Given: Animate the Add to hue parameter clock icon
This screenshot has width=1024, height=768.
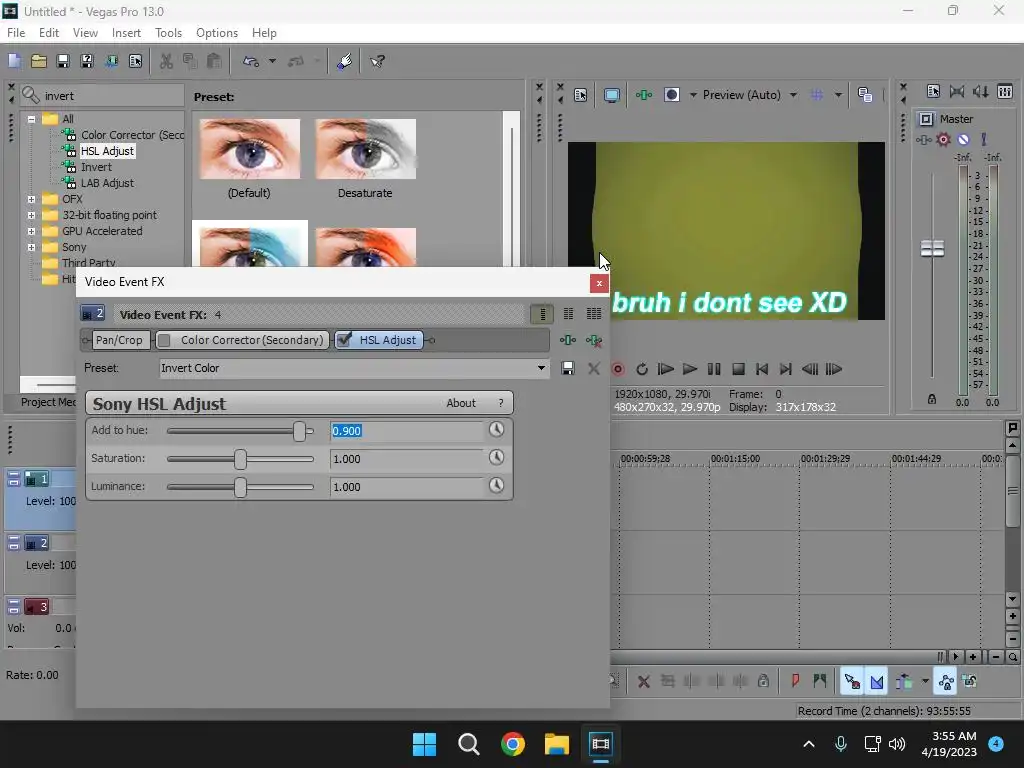Looking at the screenshot, I should click(x=496, y=429).
